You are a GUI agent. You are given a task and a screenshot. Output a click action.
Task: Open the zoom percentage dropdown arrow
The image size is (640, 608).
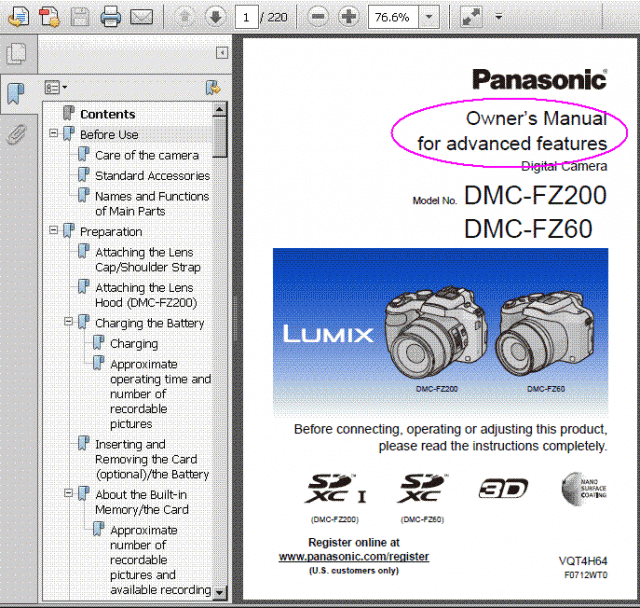(x=429, y=17)
